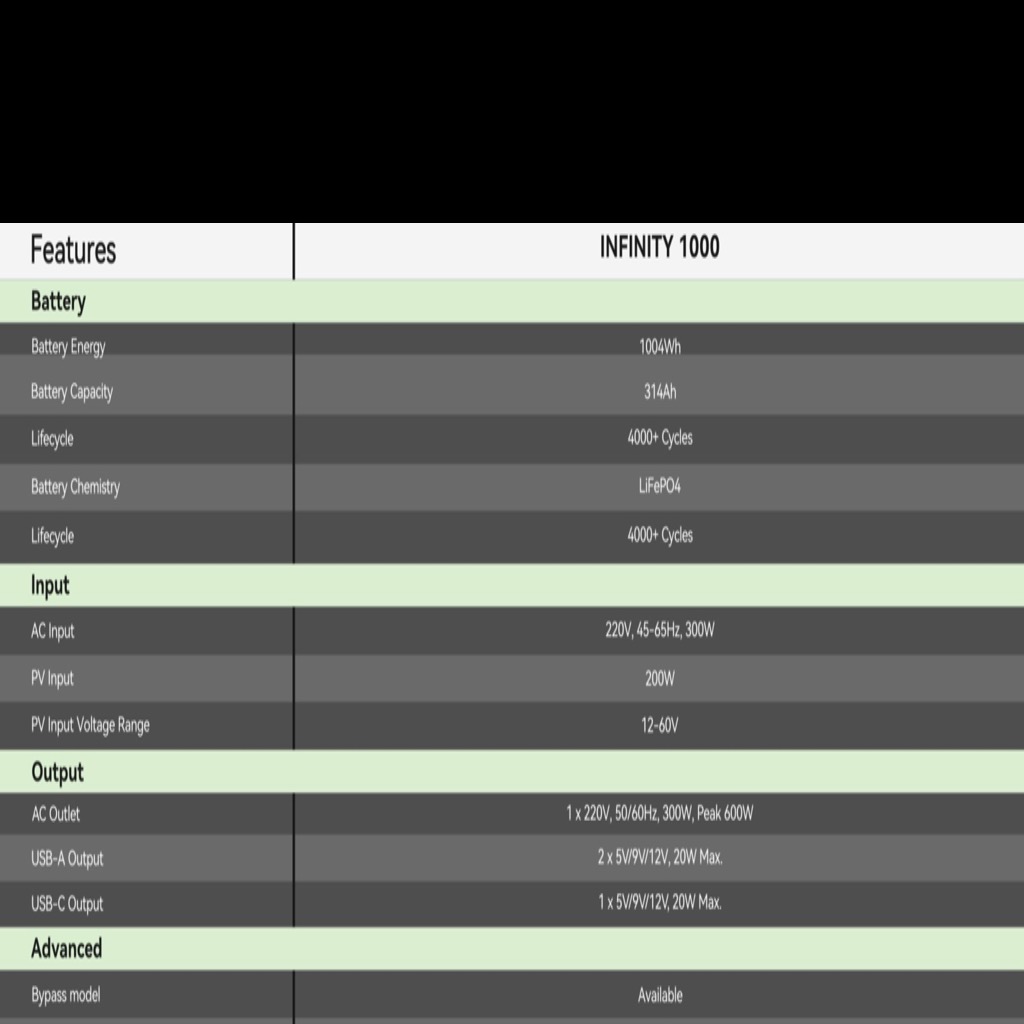Click the 1004Wh value cell
Screen dimensions: 1024x1024
[x=660, y=347]
